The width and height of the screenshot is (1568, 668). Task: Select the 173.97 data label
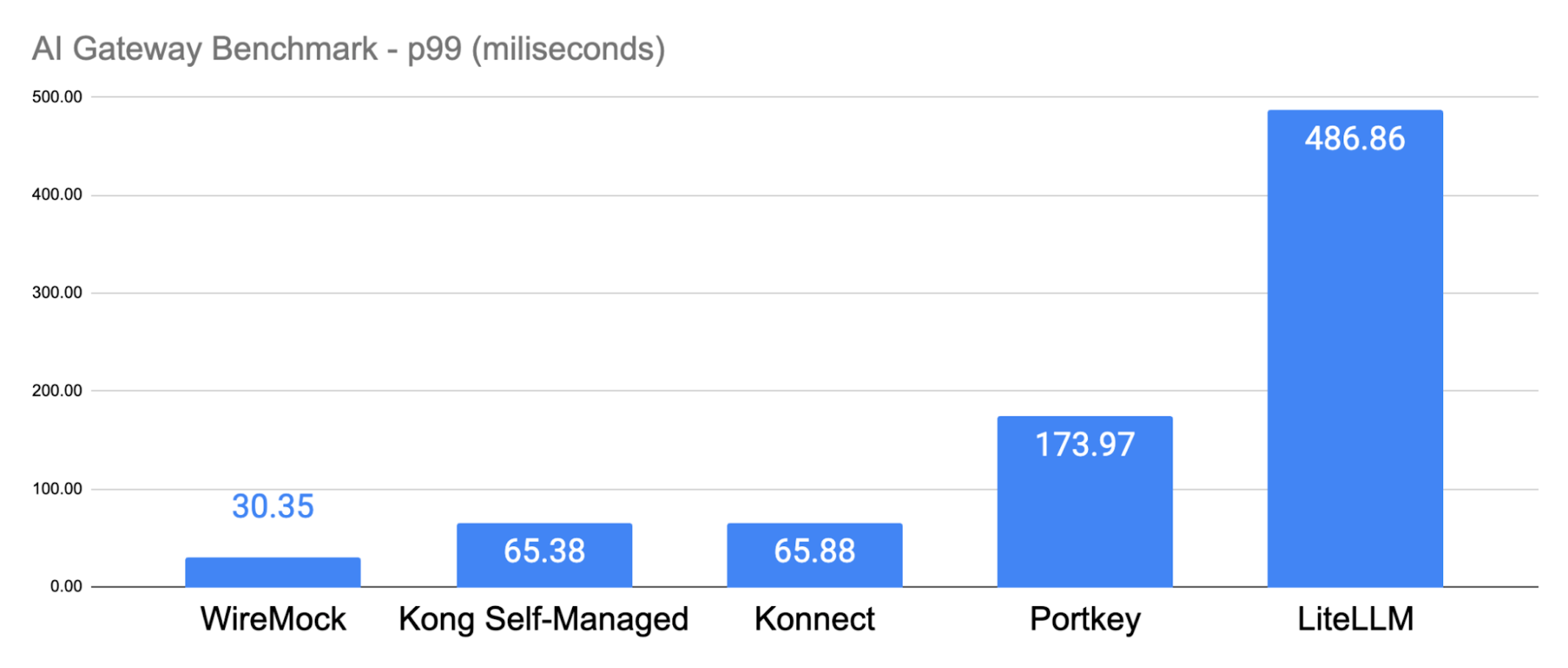click(x=1085, y=444)
